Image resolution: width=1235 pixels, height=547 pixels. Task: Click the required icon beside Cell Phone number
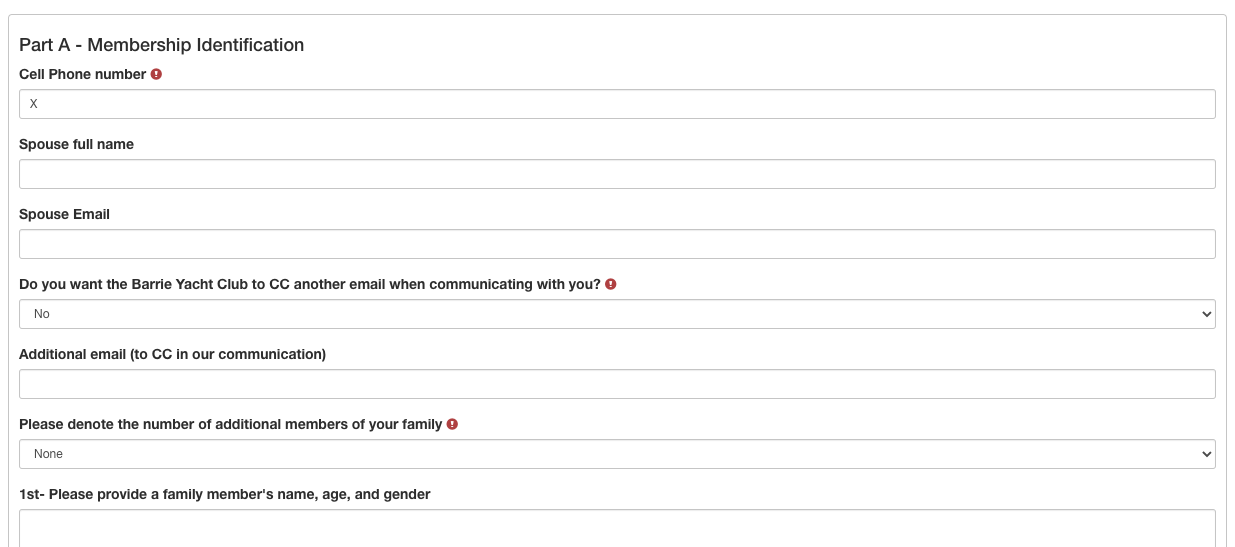156,74
